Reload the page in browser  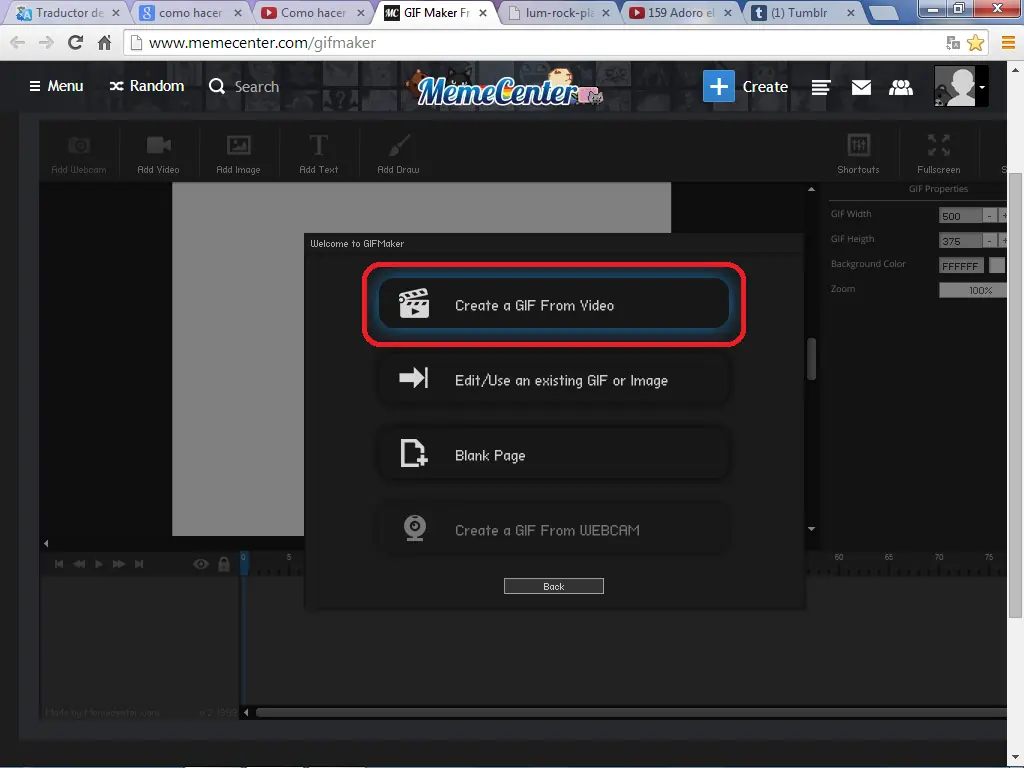point(76,43)
